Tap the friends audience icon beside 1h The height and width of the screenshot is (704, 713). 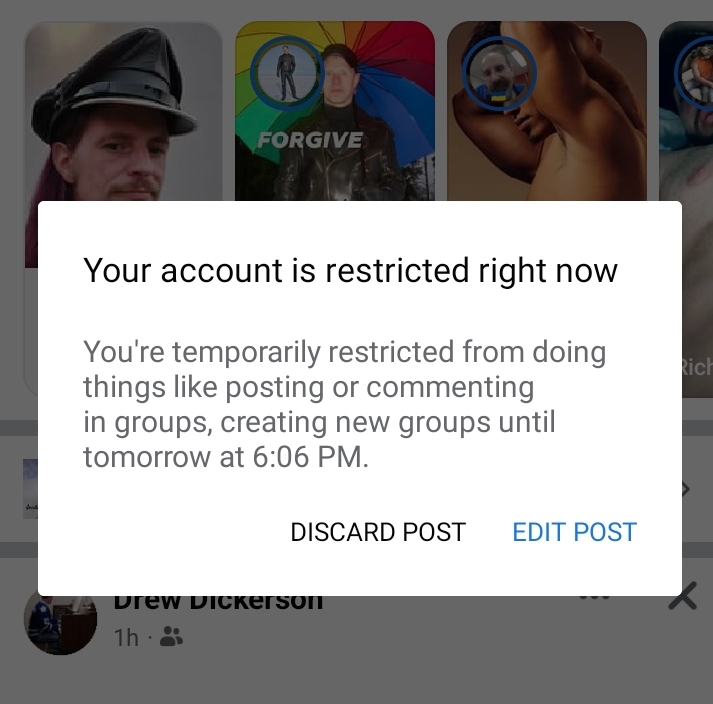click(x=171, y=637)
